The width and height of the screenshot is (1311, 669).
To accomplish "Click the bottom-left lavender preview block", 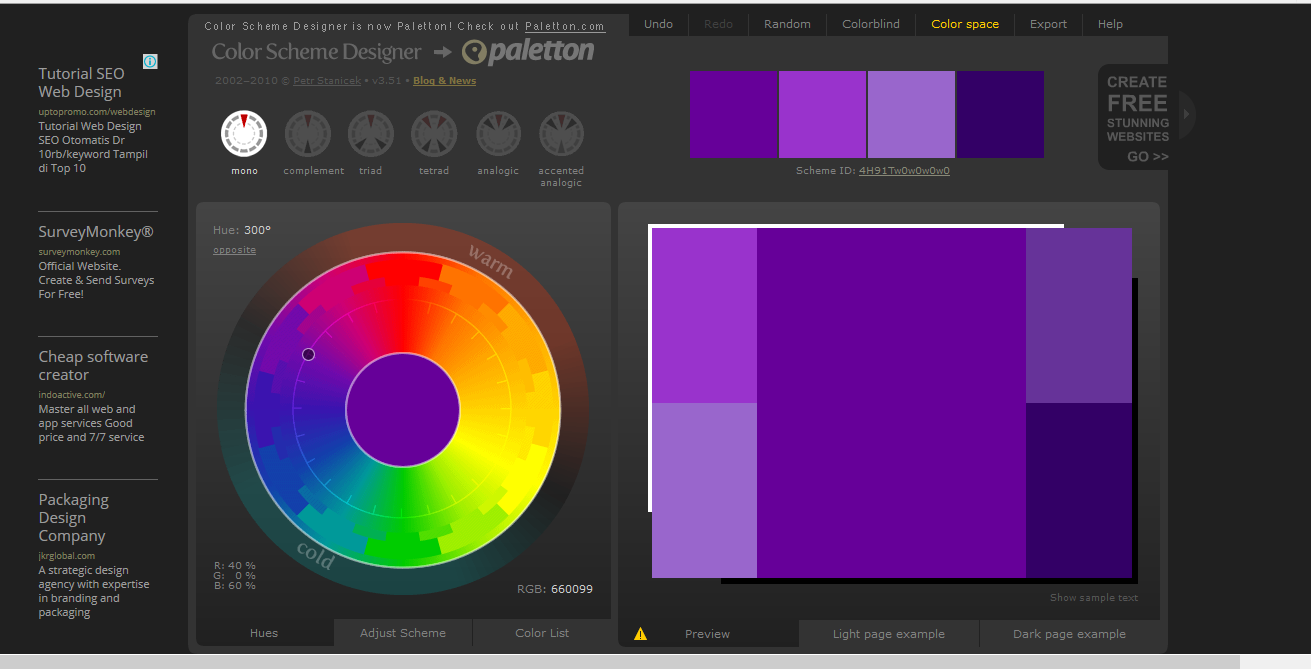I will click(704, 490).
